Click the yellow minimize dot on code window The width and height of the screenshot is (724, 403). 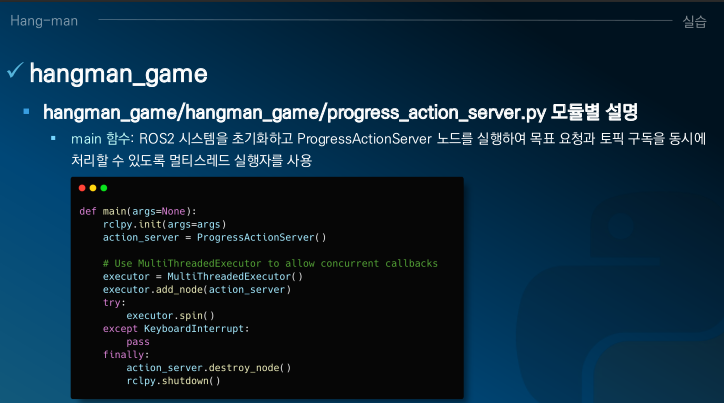tap(93, 188)
